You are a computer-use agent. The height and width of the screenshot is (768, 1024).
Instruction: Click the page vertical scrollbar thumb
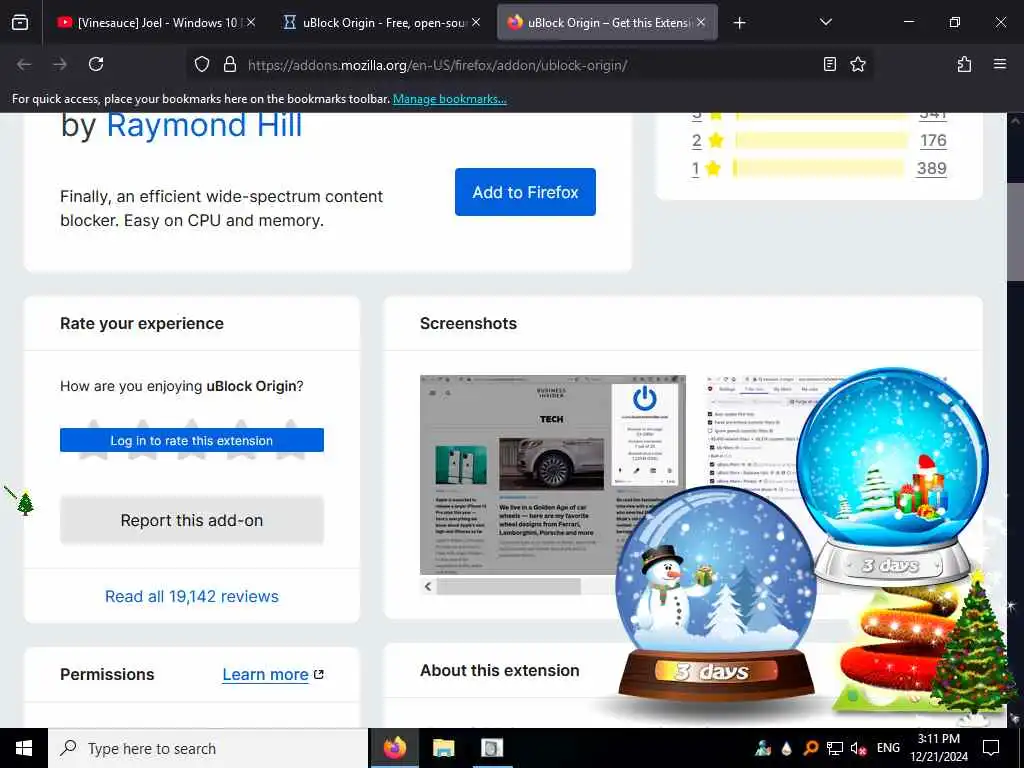click(1016, 232)
